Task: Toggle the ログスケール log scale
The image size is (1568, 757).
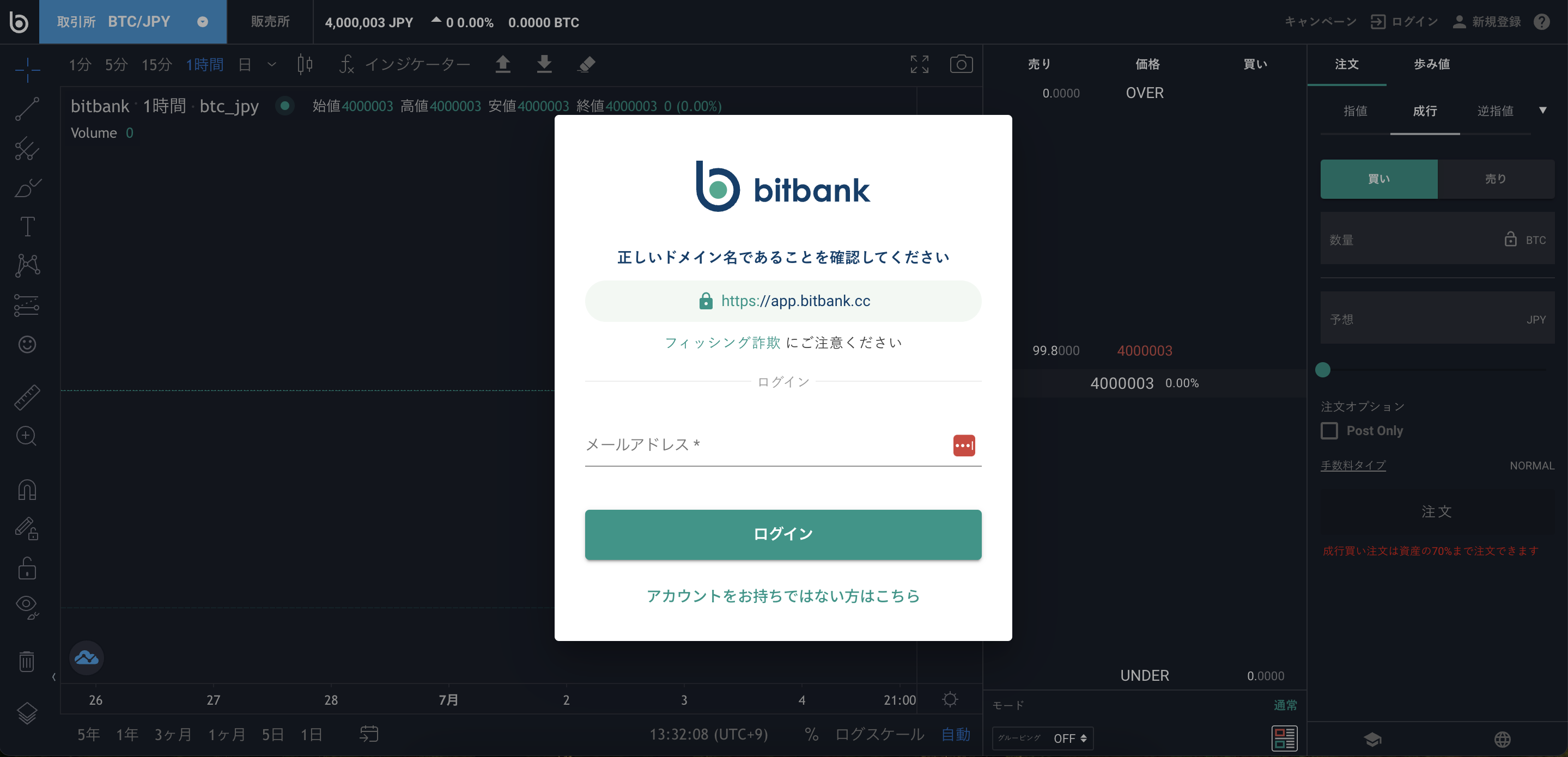Action: click(x=880, y=734)
